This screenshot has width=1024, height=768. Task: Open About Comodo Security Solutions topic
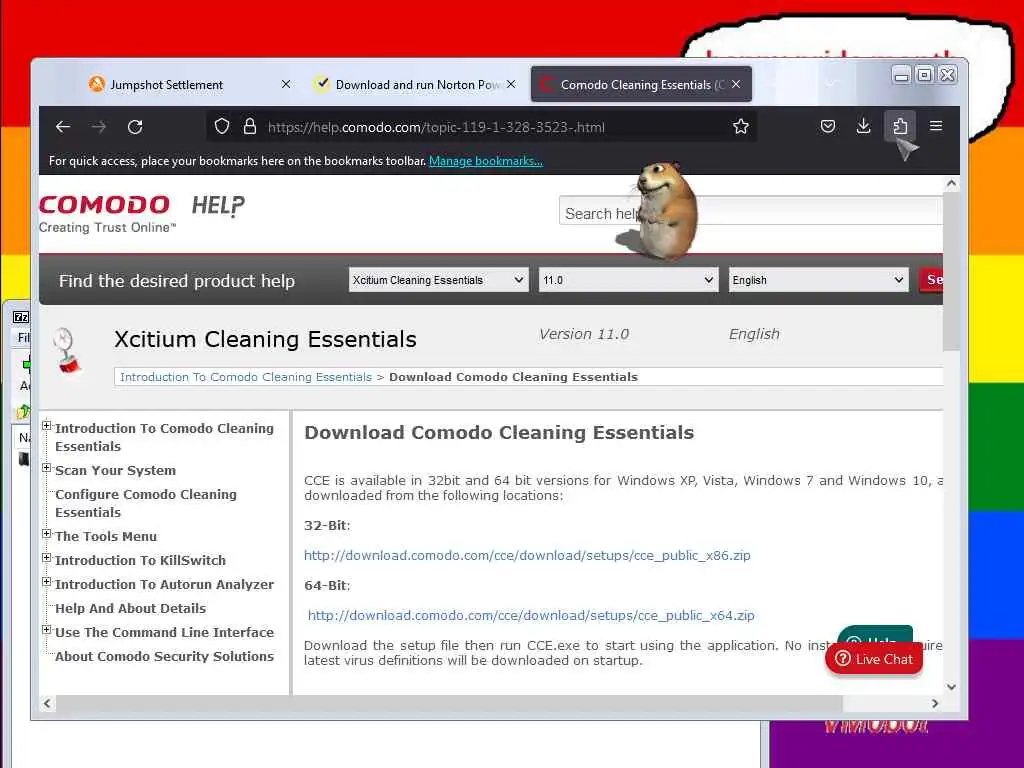tap(165, 656)
